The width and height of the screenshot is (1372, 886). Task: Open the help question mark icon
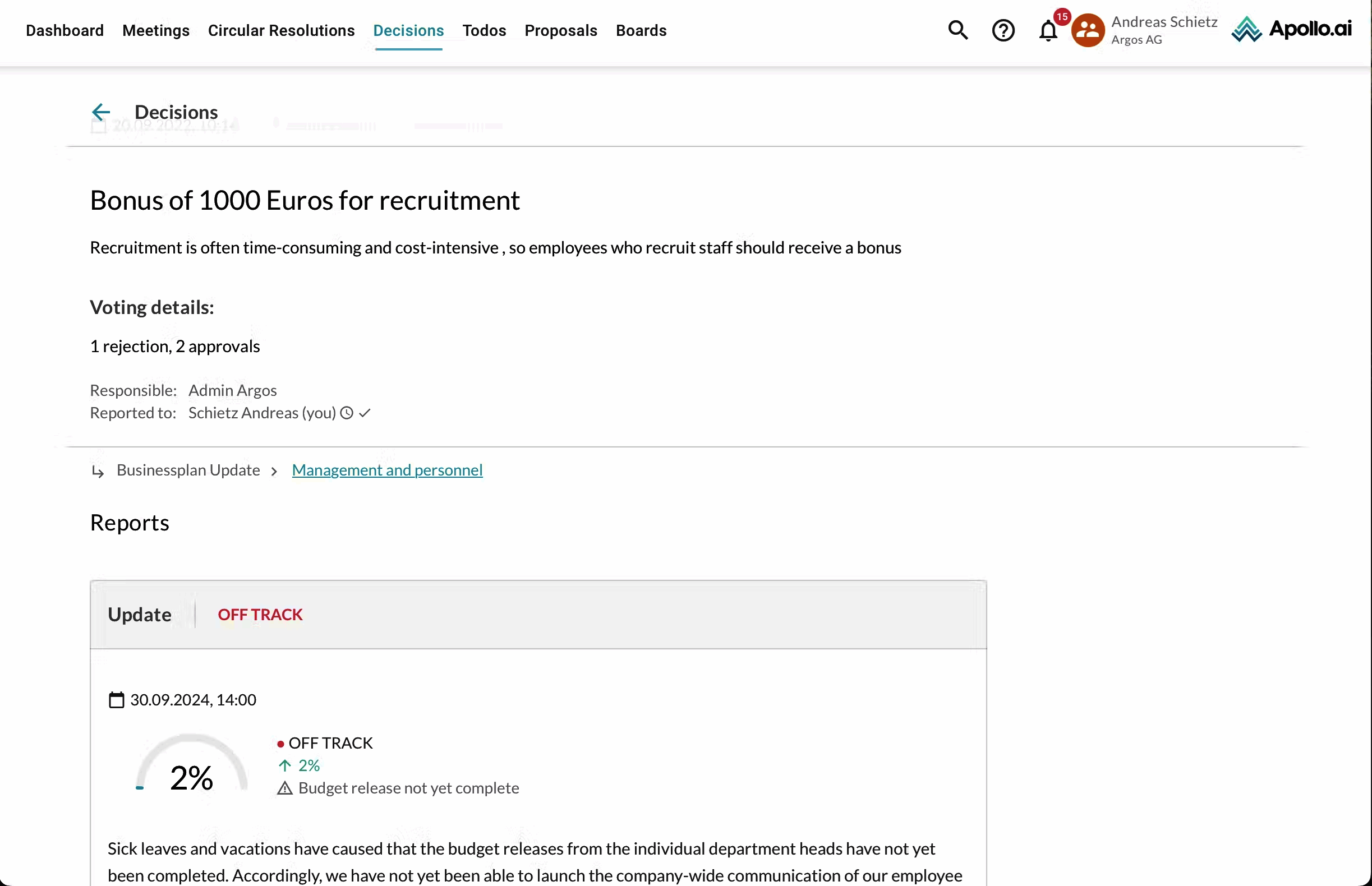coord(1003,30)
